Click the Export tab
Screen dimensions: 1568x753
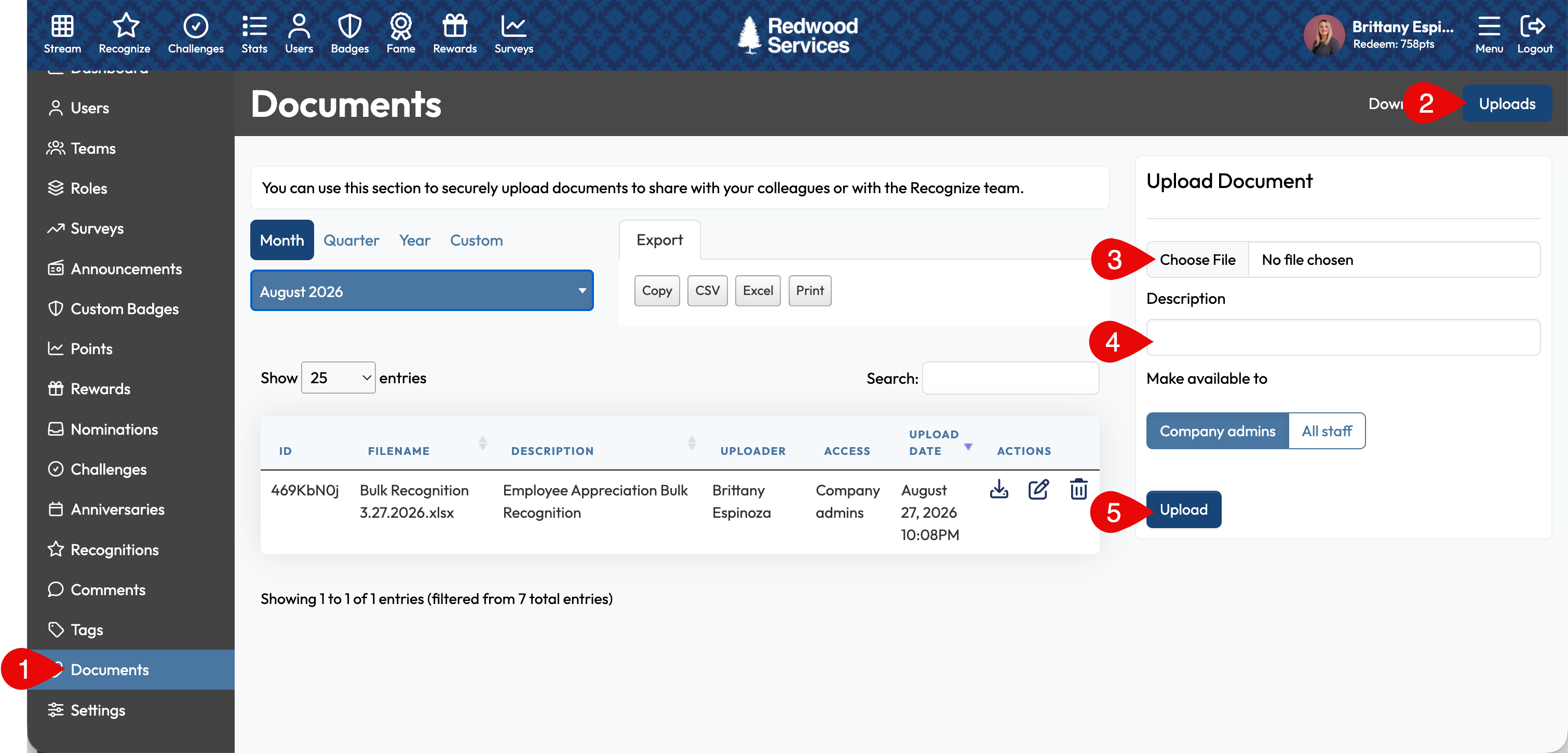tap(659, 240)
